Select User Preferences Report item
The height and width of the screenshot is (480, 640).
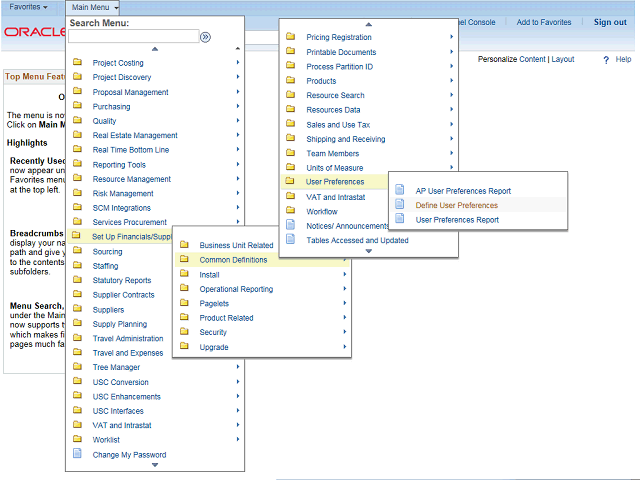point(457,220)
